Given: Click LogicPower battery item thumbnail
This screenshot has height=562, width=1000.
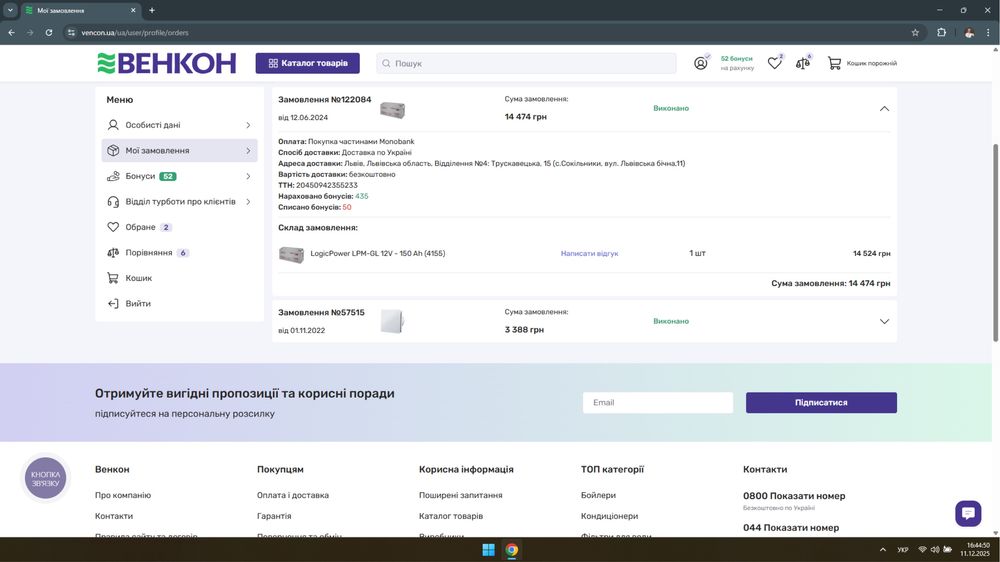Looking at the screenshot, I should [291, 254].
